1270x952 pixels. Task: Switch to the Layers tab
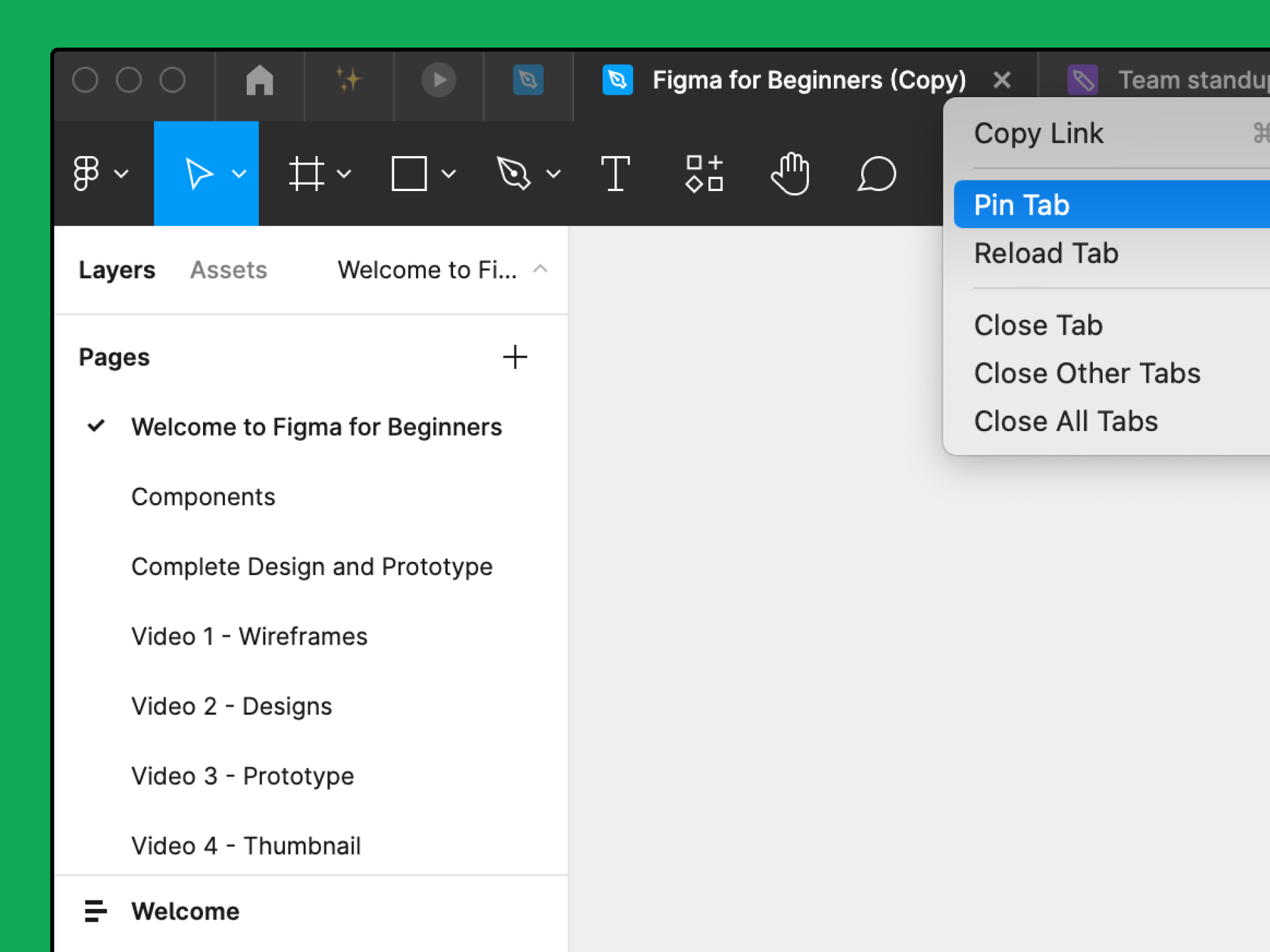pyautogui.click(x=117, y=268)
